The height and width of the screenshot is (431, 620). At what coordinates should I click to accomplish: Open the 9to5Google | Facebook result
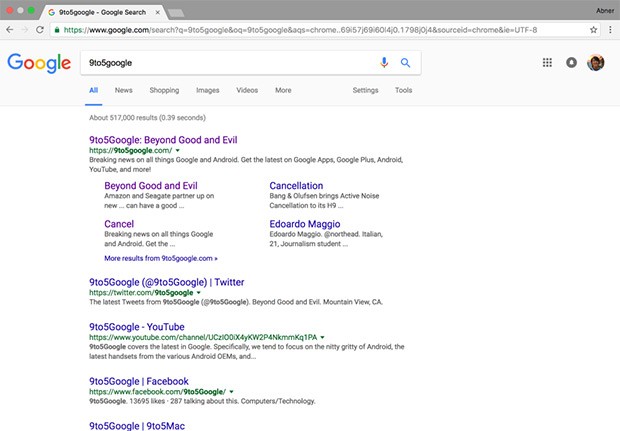point(139,382)
